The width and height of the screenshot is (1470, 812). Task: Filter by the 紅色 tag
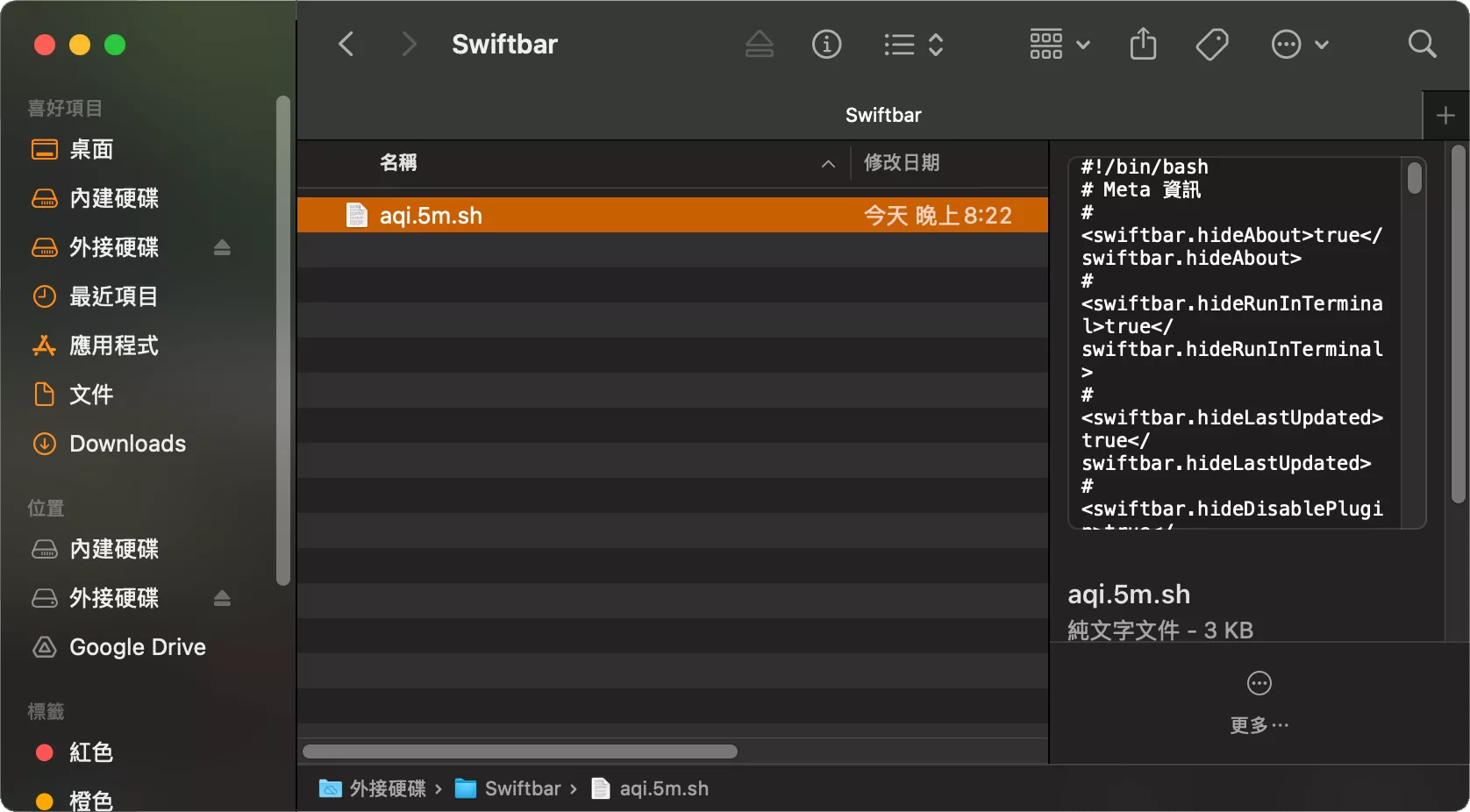pyautogui.click(x=90, y=752)
